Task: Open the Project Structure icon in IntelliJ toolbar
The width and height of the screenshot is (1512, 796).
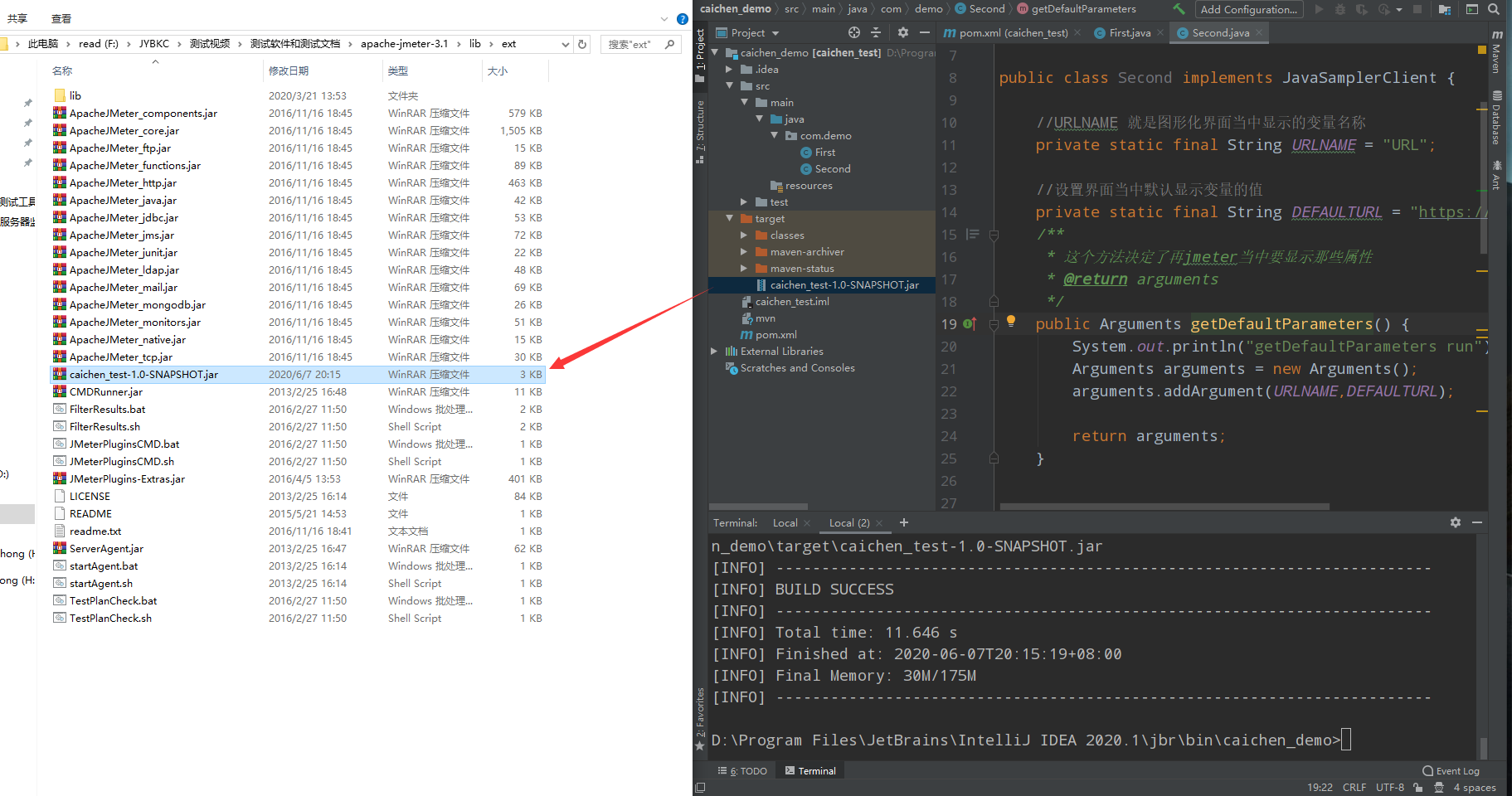Action: (1445, 9)
